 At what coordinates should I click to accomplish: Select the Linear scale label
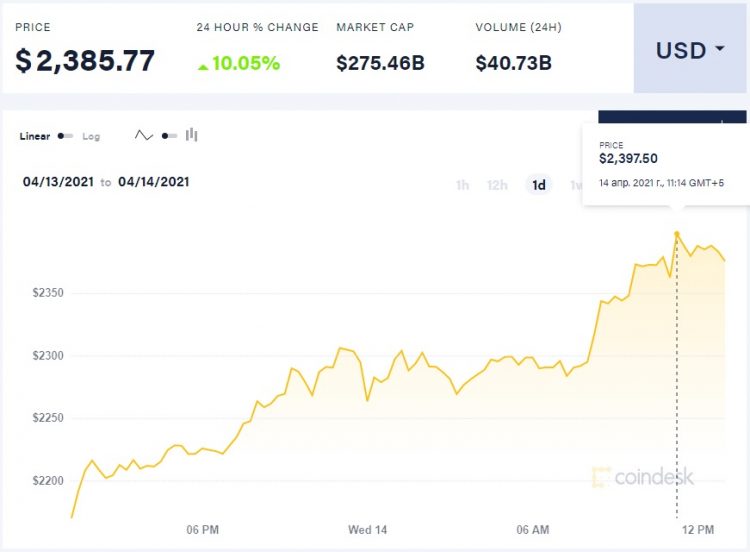(35, 136)
